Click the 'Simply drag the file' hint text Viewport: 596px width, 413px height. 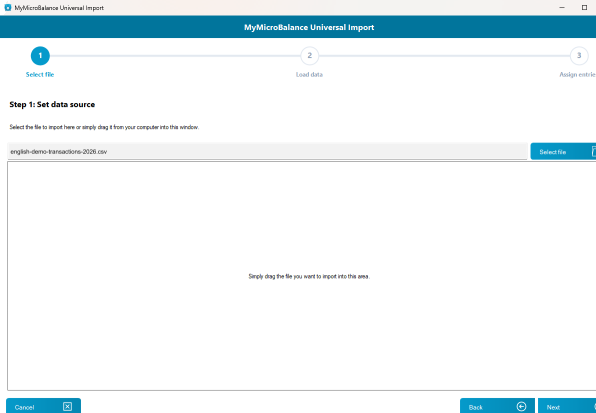pos(309,276)
